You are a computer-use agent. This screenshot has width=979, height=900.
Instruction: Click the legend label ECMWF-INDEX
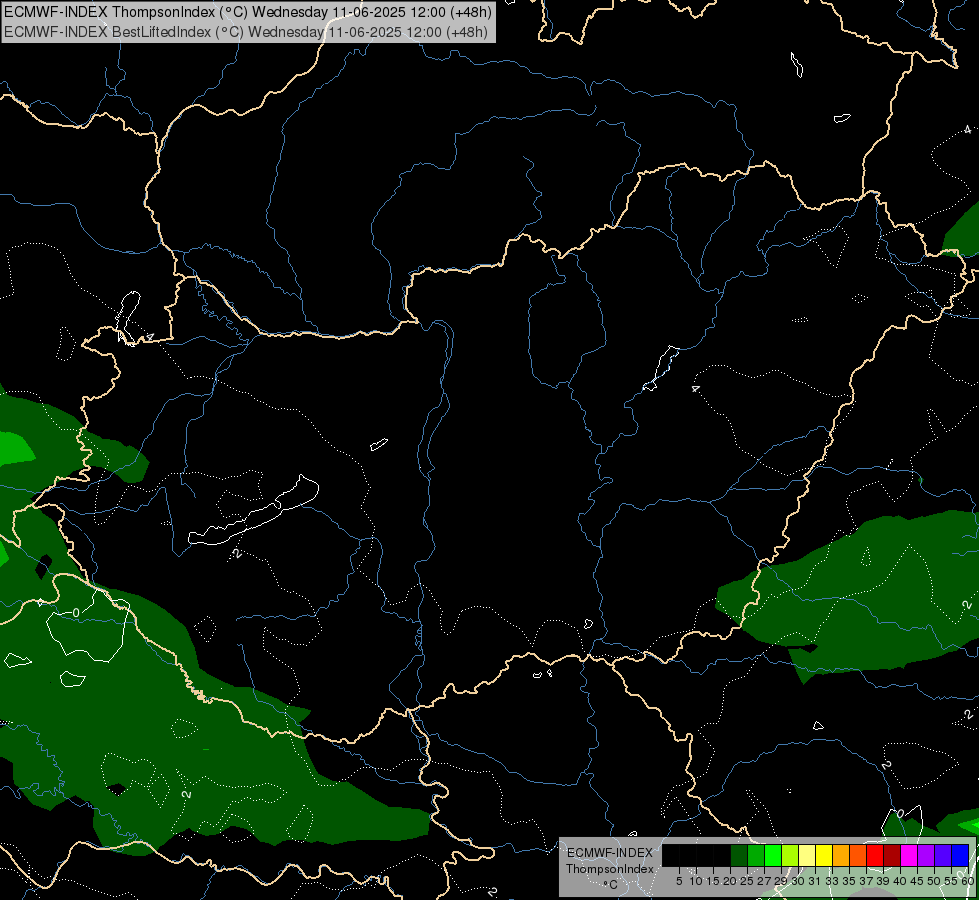point(610,853)
